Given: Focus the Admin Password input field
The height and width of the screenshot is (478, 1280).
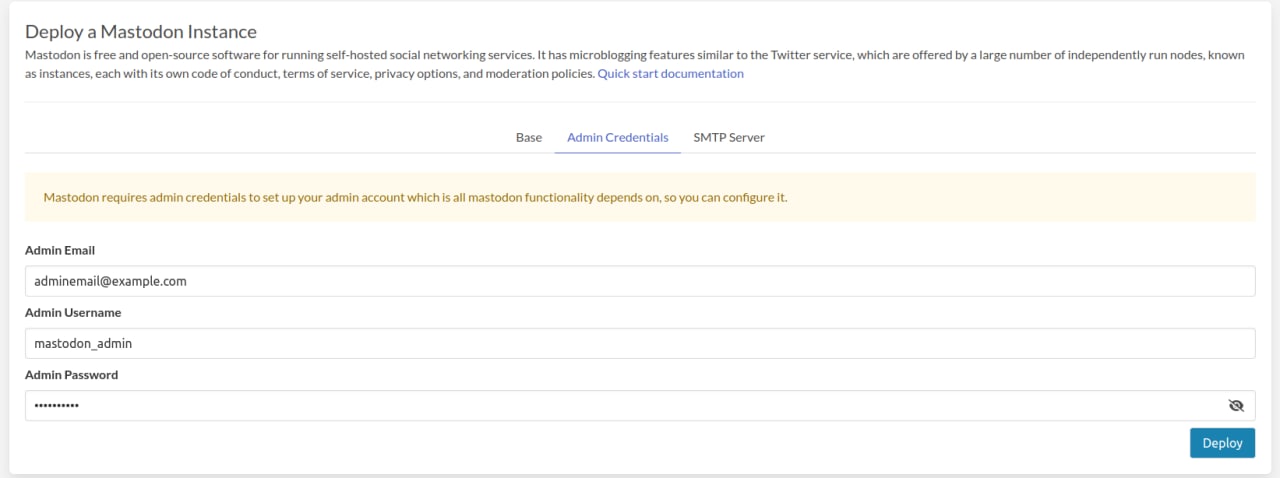Looking at the screenshot, I should point(620,405).
